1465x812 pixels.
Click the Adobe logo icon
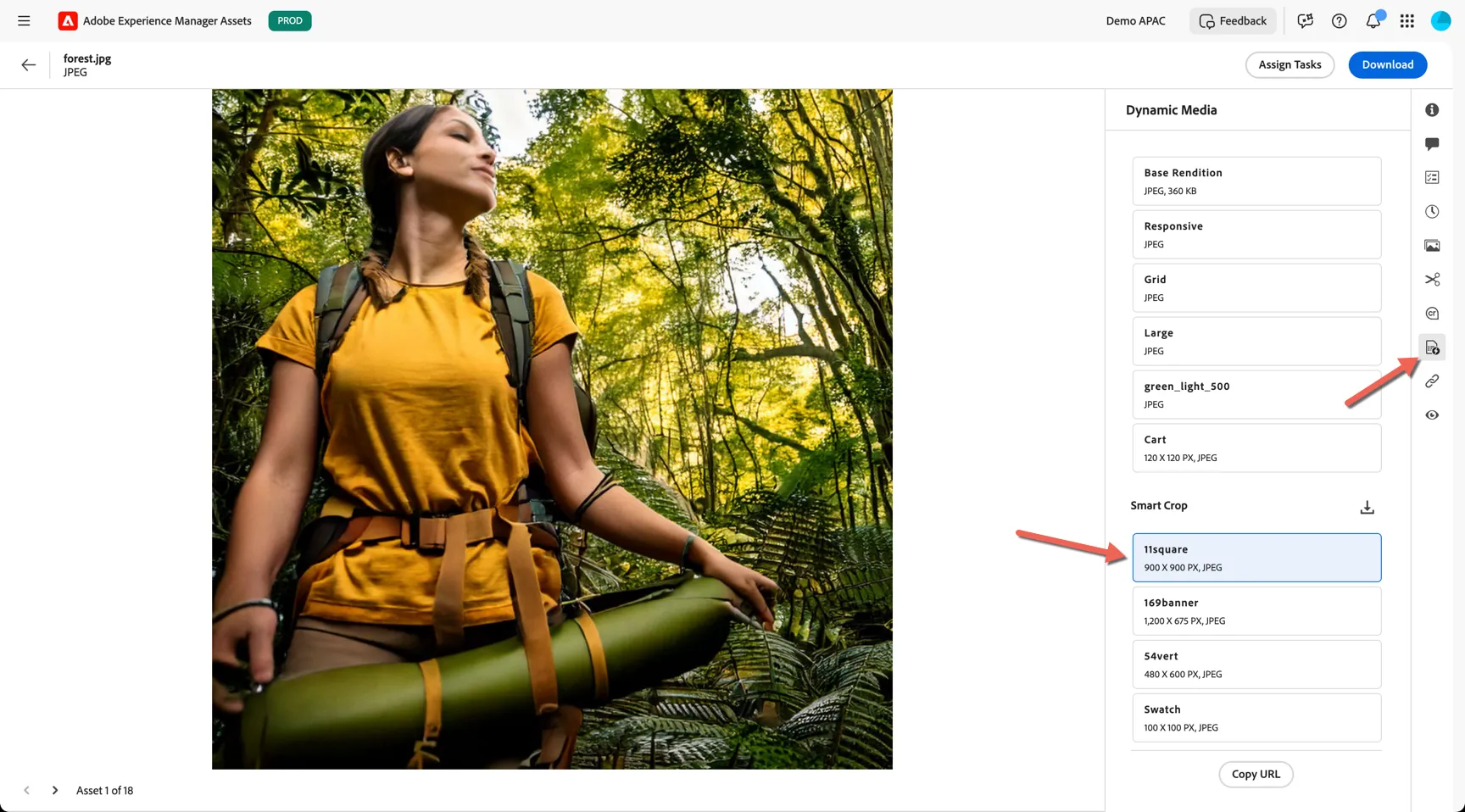click(x=68, y=21)
